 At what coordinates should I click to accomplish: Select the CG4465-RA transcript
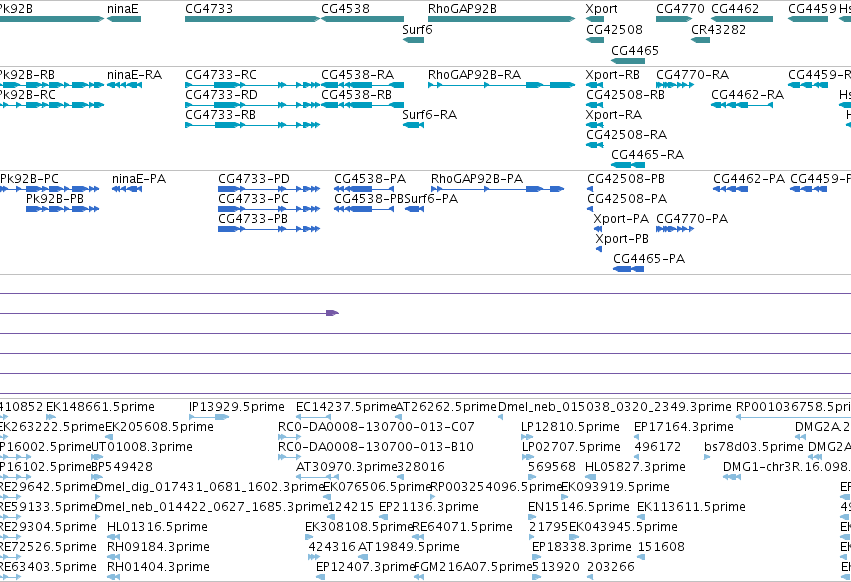628,165
